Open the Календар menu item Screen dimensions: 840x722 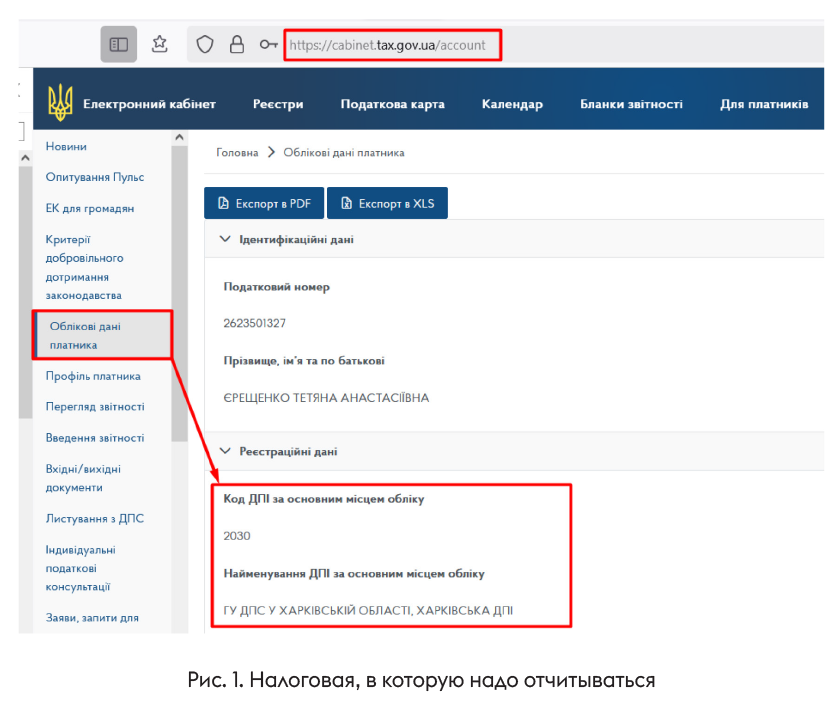click(x=512, y=104)
